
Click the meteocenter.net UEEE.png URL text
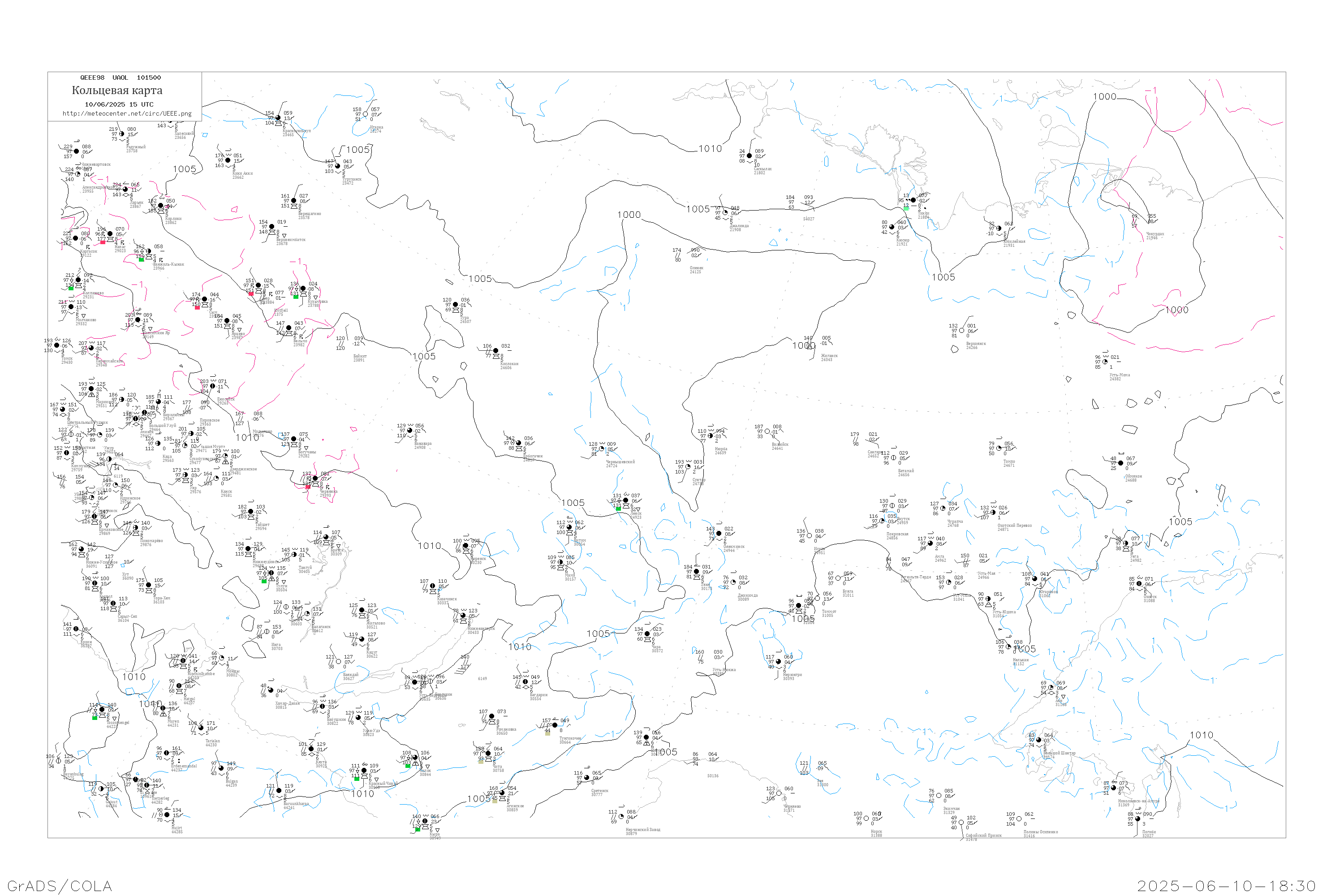click(127, 114)
